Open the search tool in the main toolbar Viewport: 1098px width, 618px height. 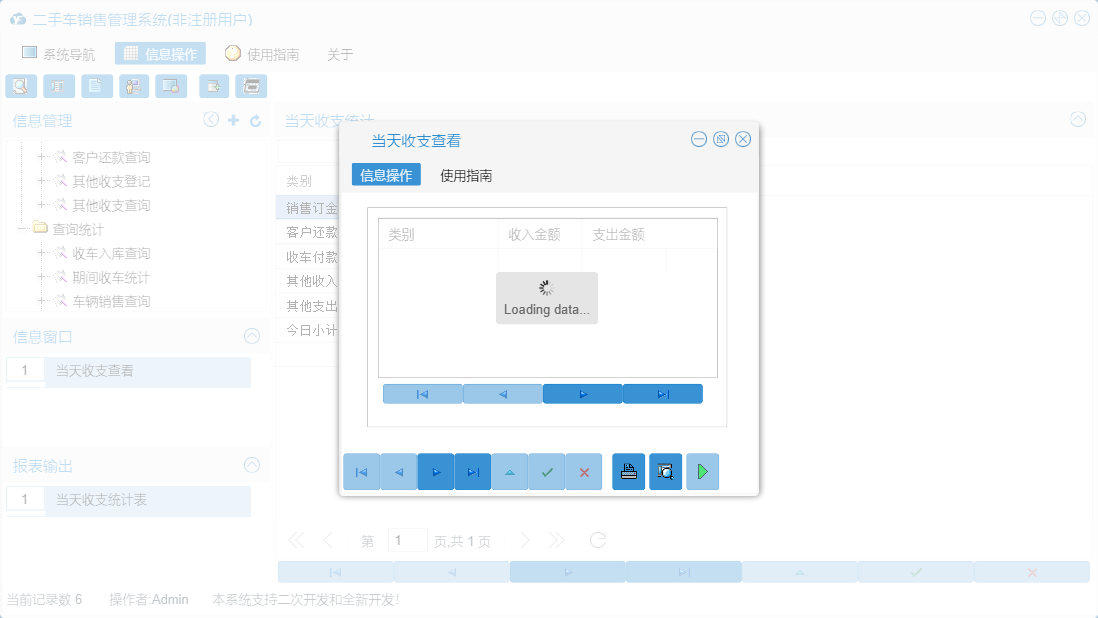(20, 86)
